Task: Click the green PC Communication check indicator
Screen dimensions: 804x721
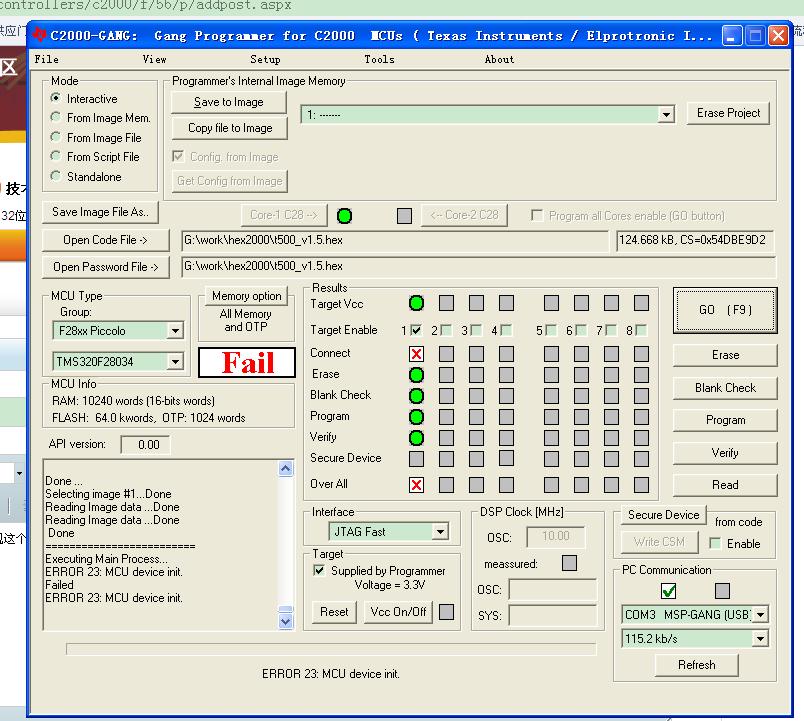Action: coord(669,591)
